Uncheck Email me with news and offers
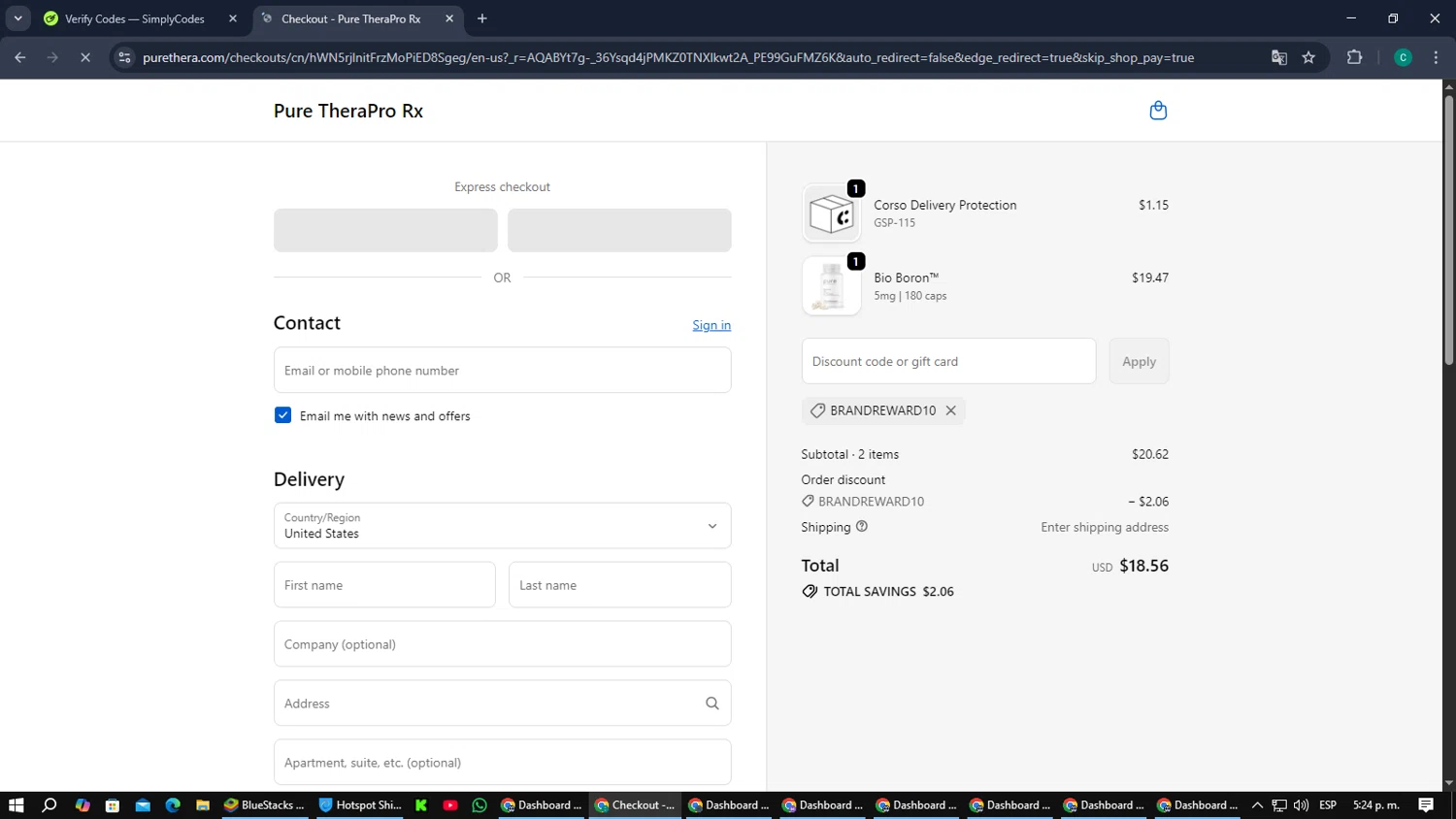This screenshot has height=819, width=1456. coord(282,415)
